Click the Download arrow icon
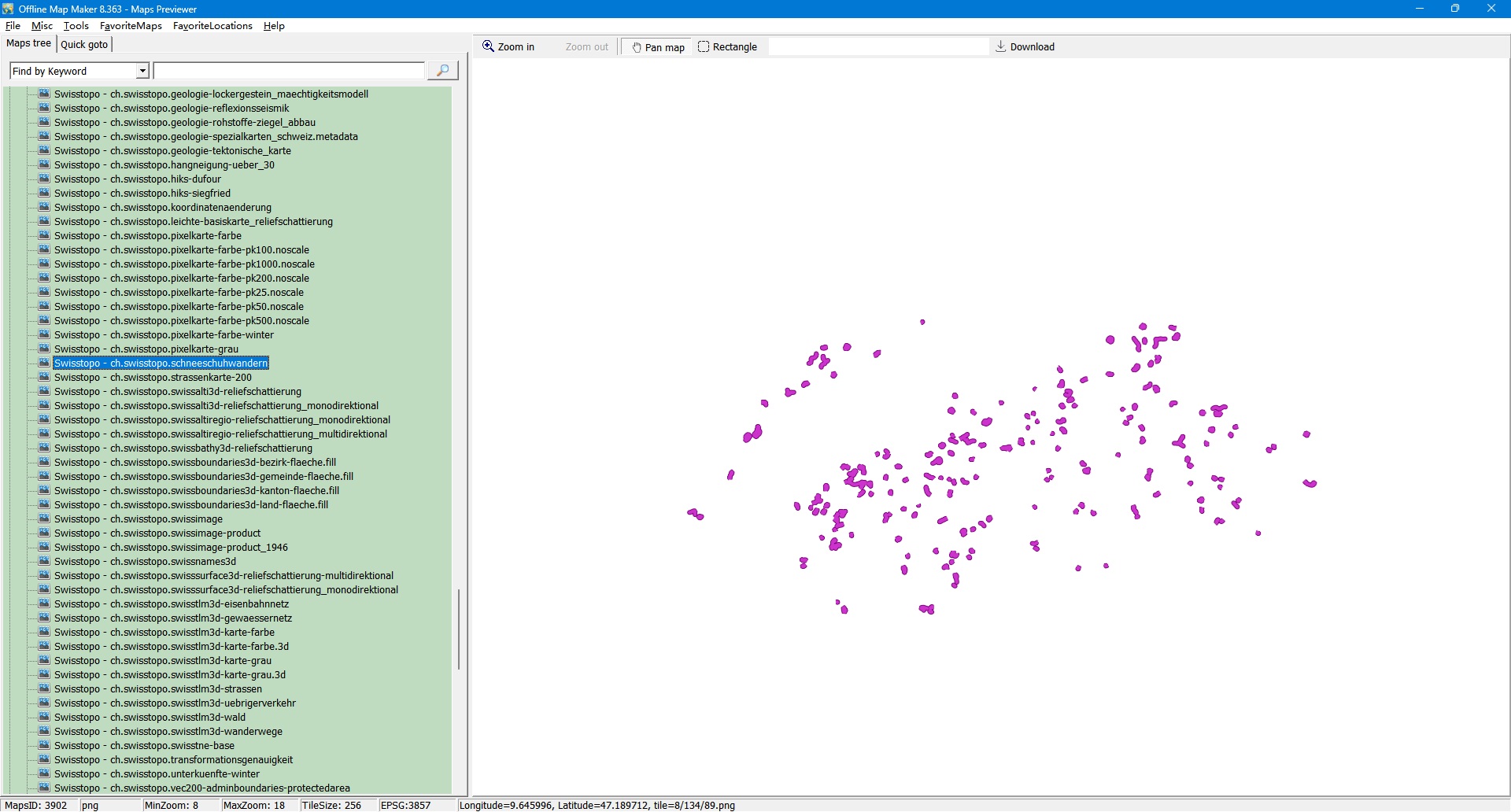Viewport: 1511px width, 812px height. (x=1000, y=46)
